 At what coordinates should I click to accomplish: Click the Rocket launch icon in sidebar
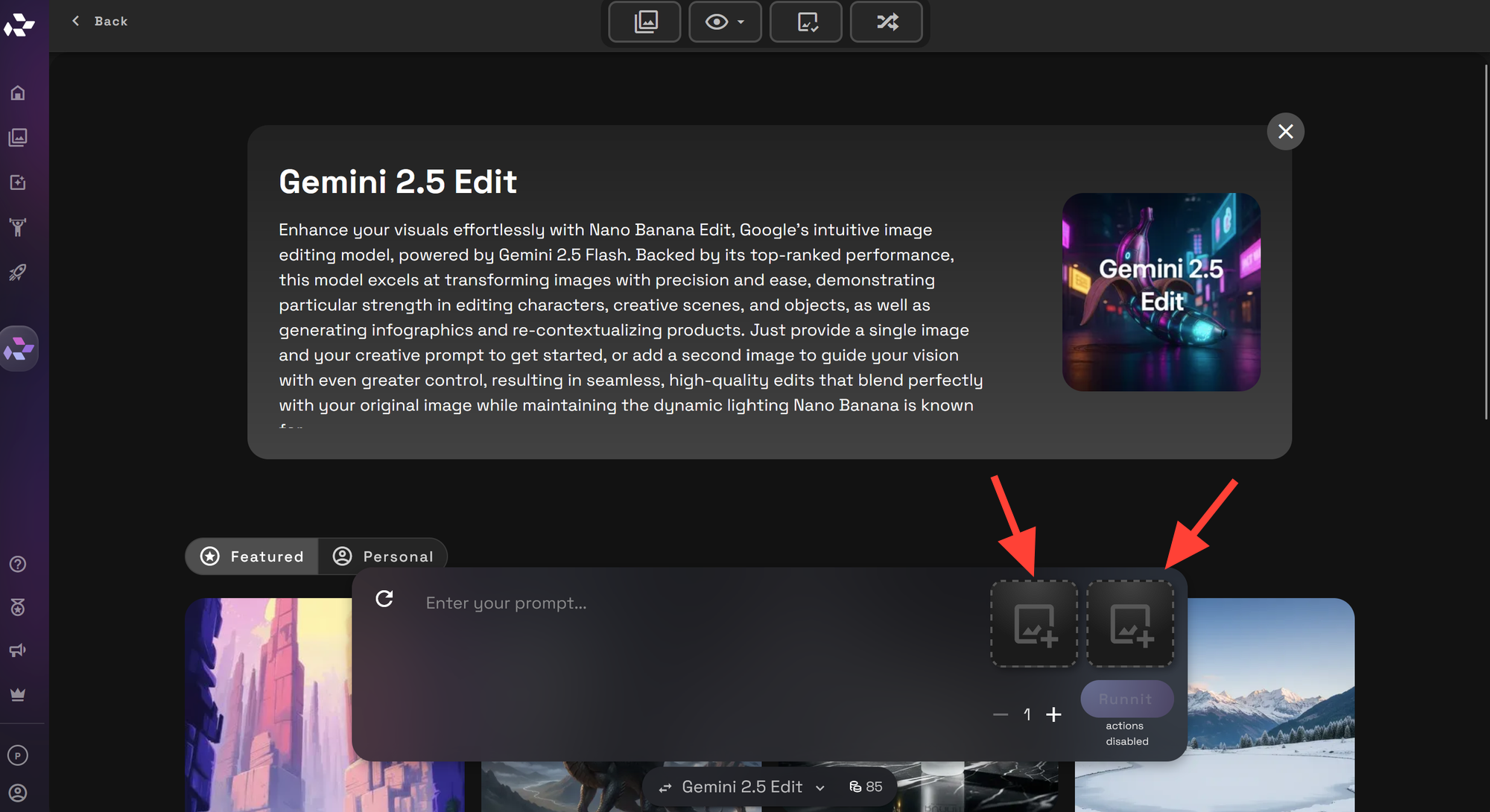pyautogui.click(x=18, y=271)
